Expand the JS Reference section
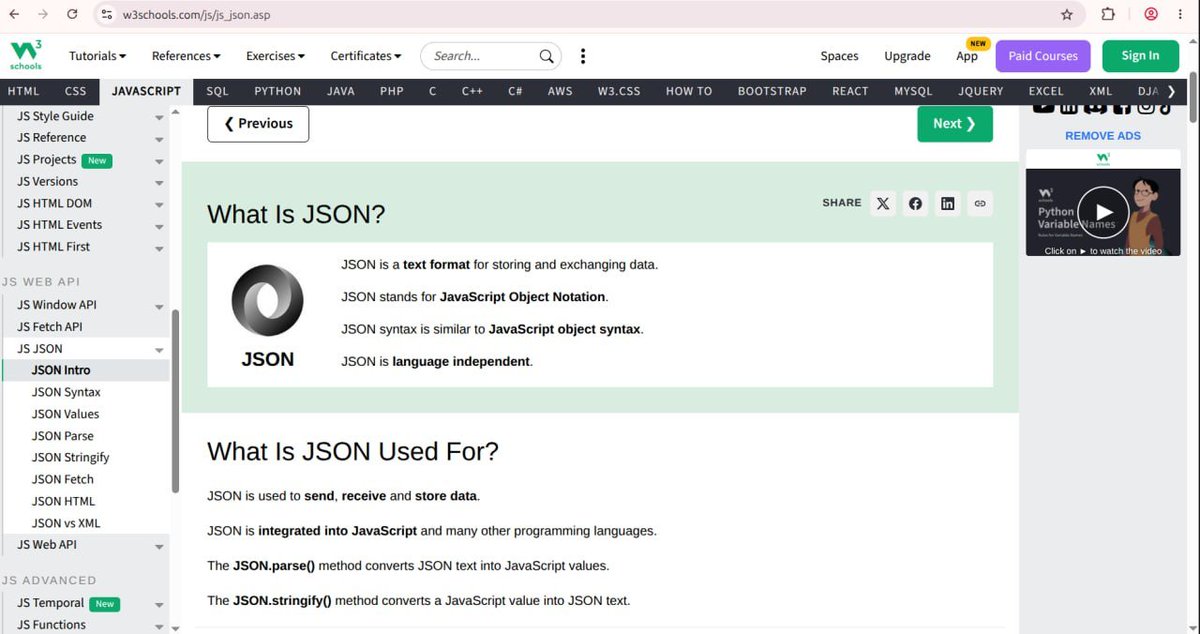This screenshot has width=1200, height=634. pyautogui.click(x=159, y=139)
